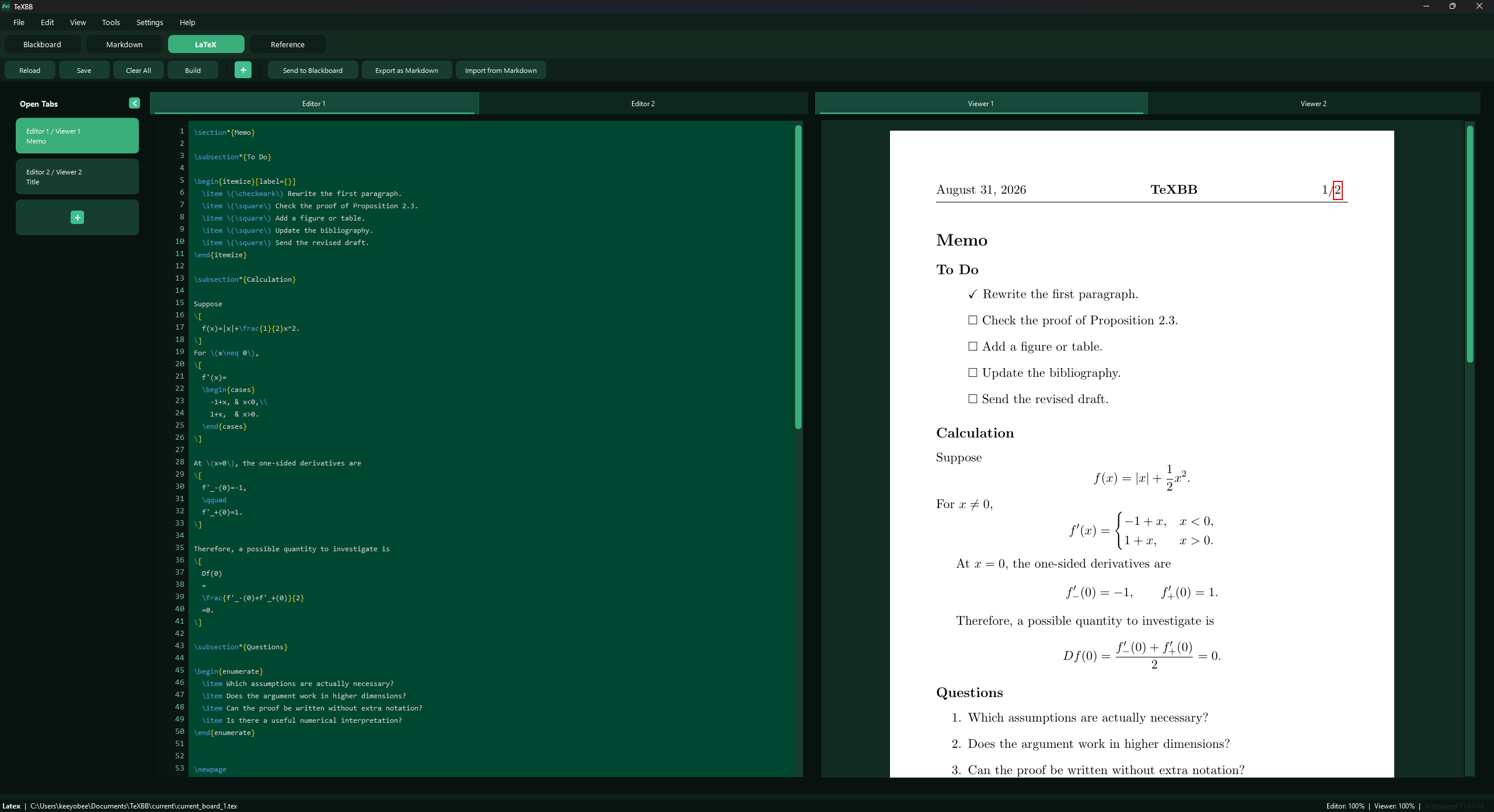Click the Clear All button
1494x812 pixels.
click(138, 70)
